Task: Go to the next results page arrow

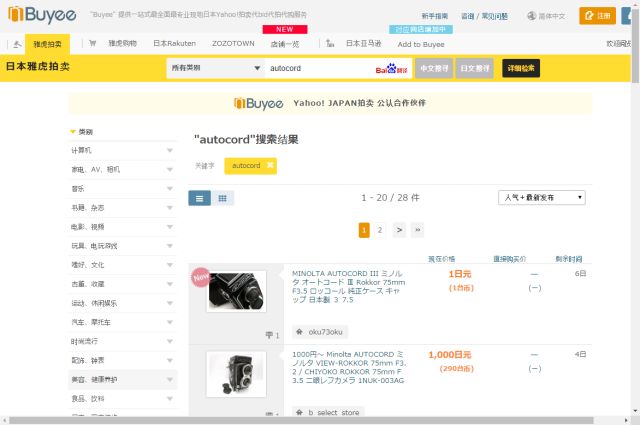Action: [x=399, y=230]
